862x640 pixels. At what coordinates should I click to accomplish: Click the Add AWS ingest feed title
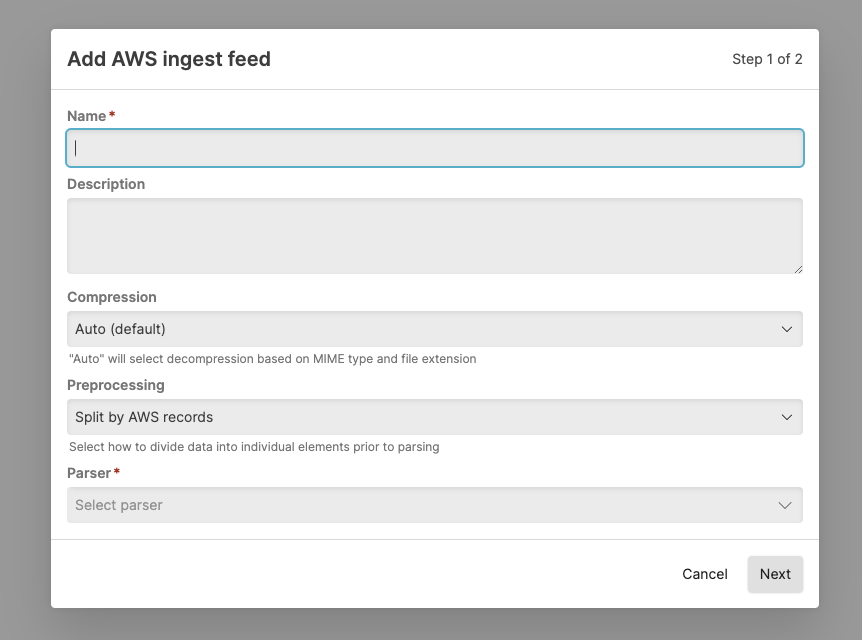click(168, 59)
